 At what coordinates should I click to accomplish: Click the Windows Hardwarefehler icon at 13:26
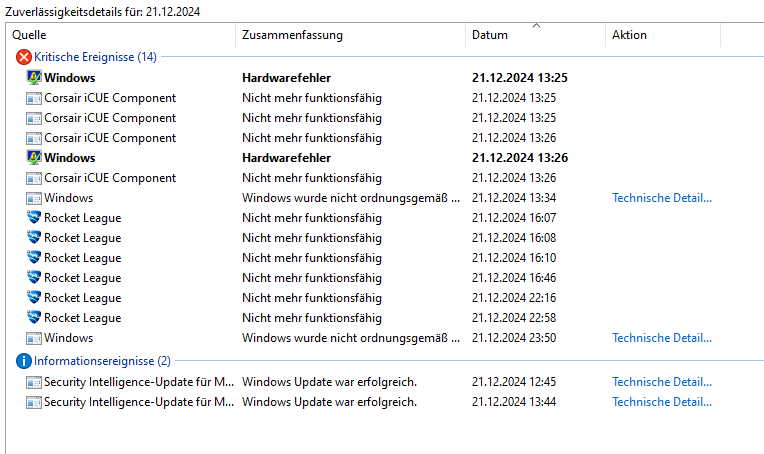click(34, 158)
